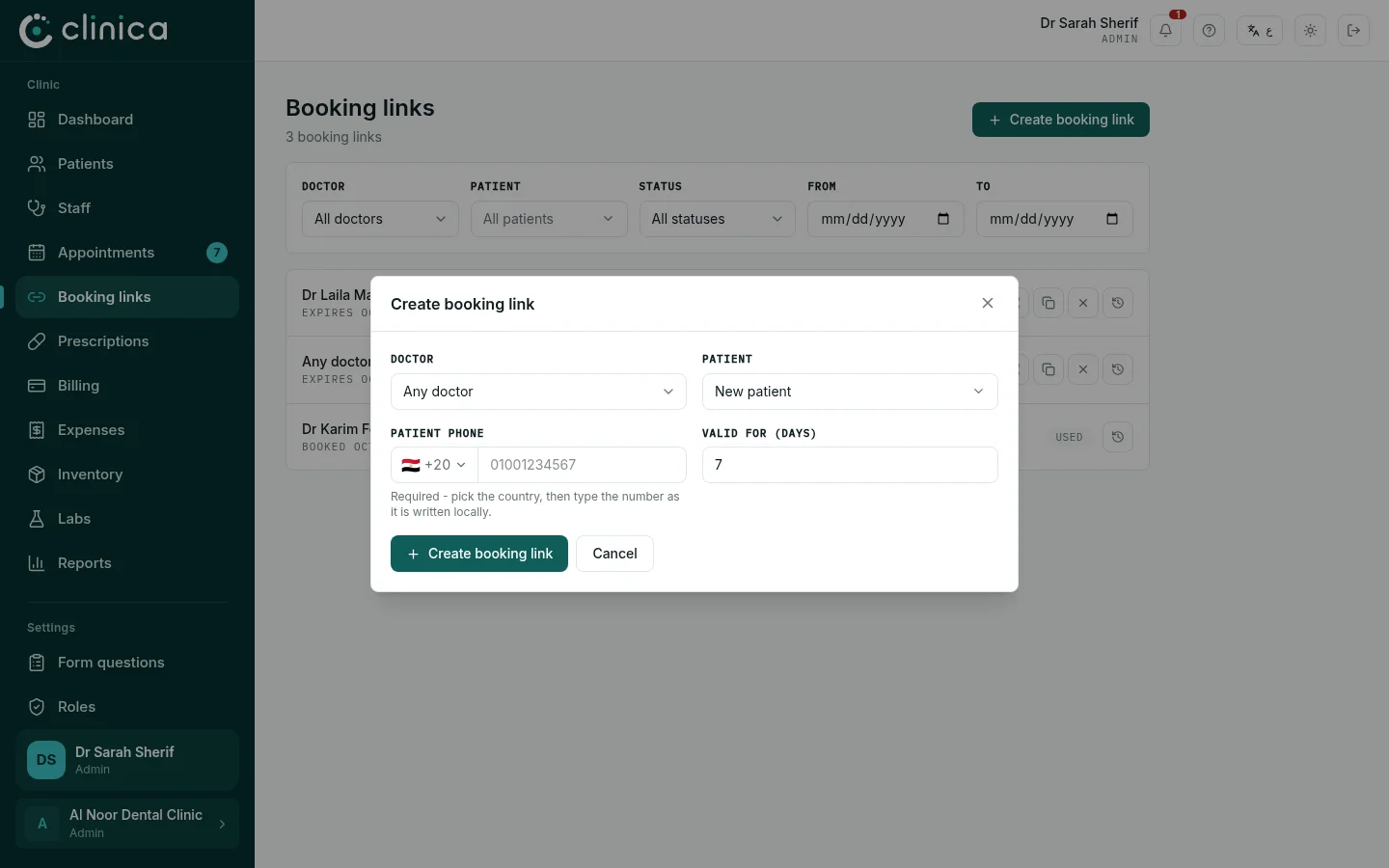Click the Clinica logo
Viewport: 1389px width, 868px height.
(94, 30)
